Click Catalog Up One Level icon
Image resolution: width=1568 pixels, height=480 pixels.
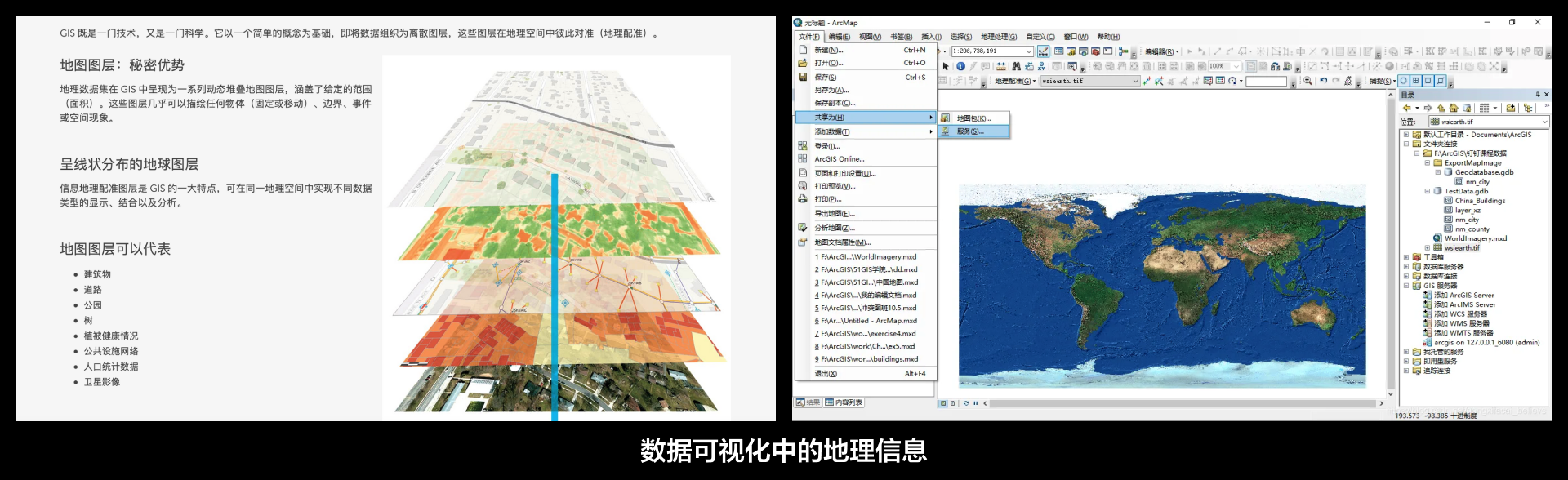pos(1441,108)
